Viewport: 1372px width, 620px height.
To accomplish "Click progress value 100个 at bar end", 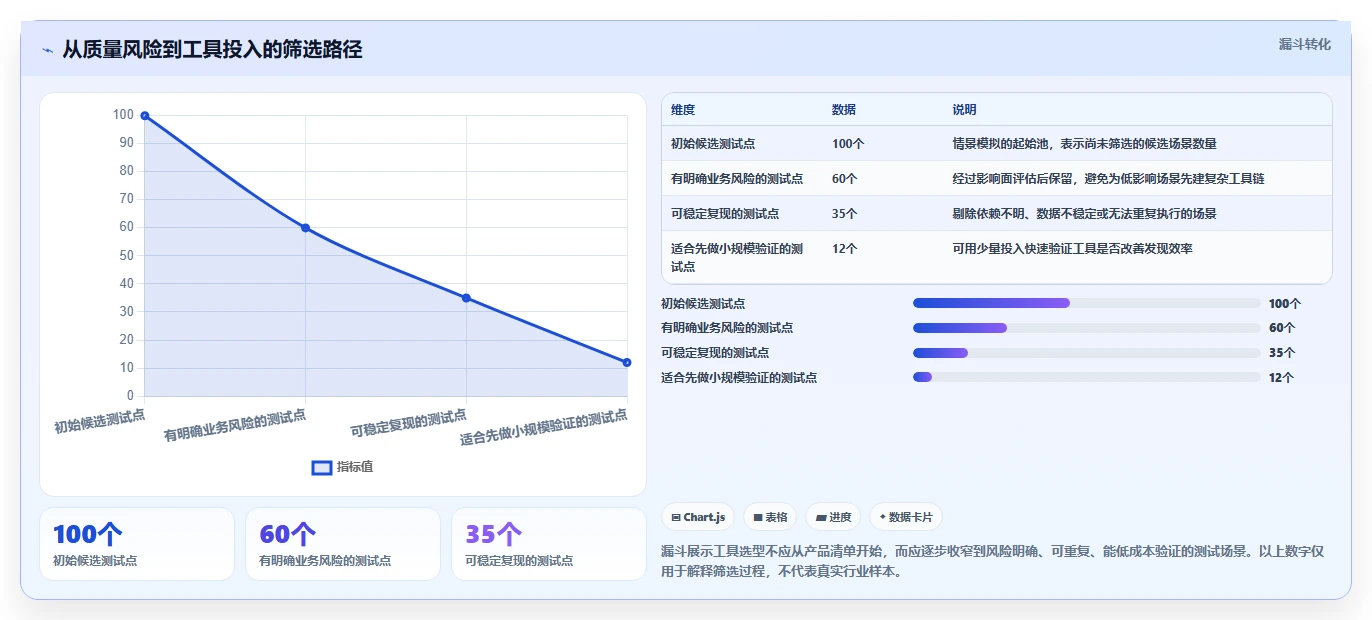I will click(1285, 304).
